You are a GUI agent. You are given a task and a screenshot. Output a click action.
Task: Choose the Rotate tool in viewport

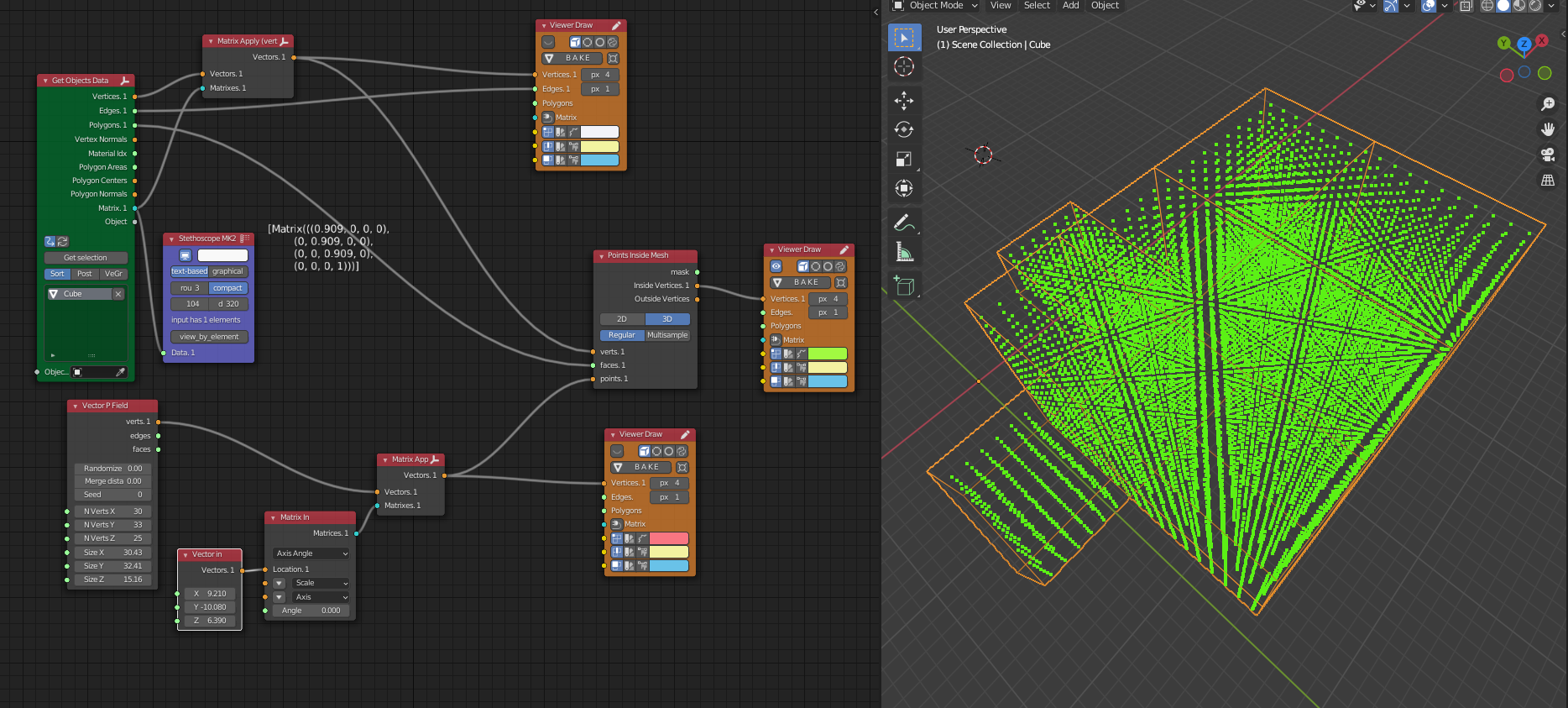(904, 129)
